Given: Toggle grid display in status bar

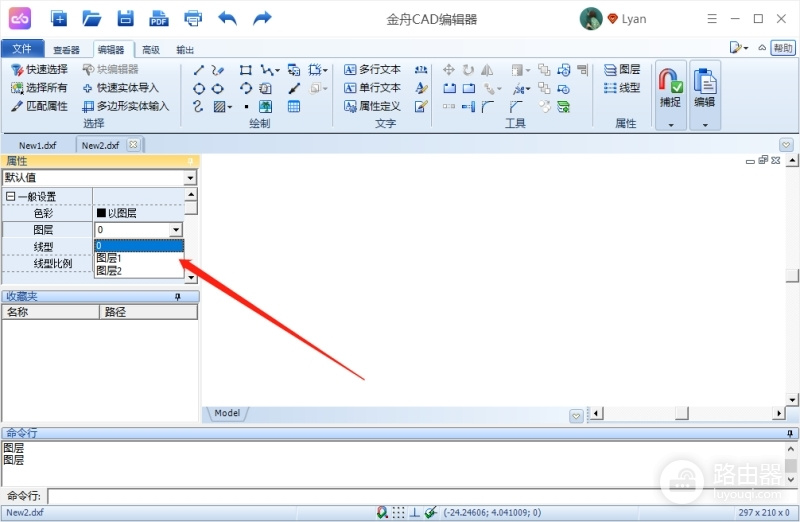Looking at the screenshot, I should coord(398,512).
